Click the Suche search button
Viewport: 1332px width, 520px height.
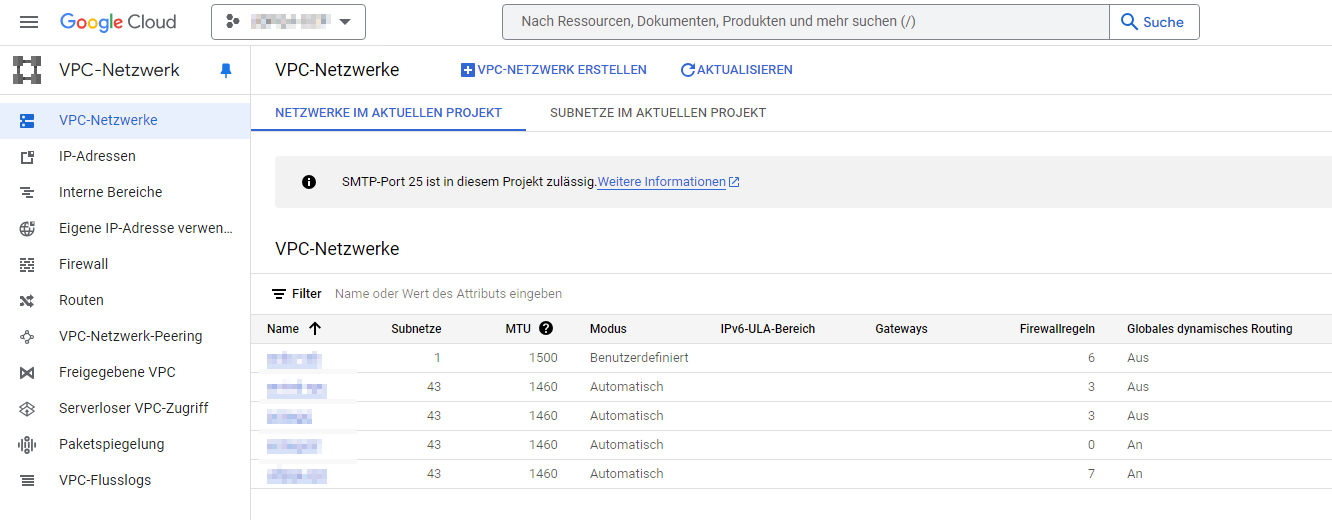pyautogui.click(x=1154, y=22)
